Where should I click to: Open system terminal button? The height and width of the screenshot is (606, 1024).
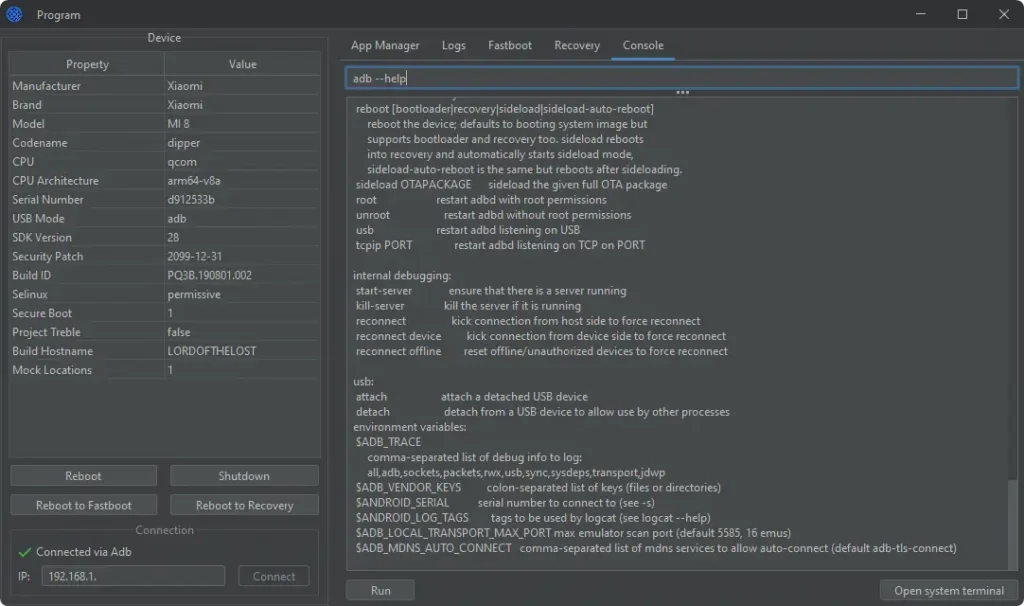tap(948, 590)
